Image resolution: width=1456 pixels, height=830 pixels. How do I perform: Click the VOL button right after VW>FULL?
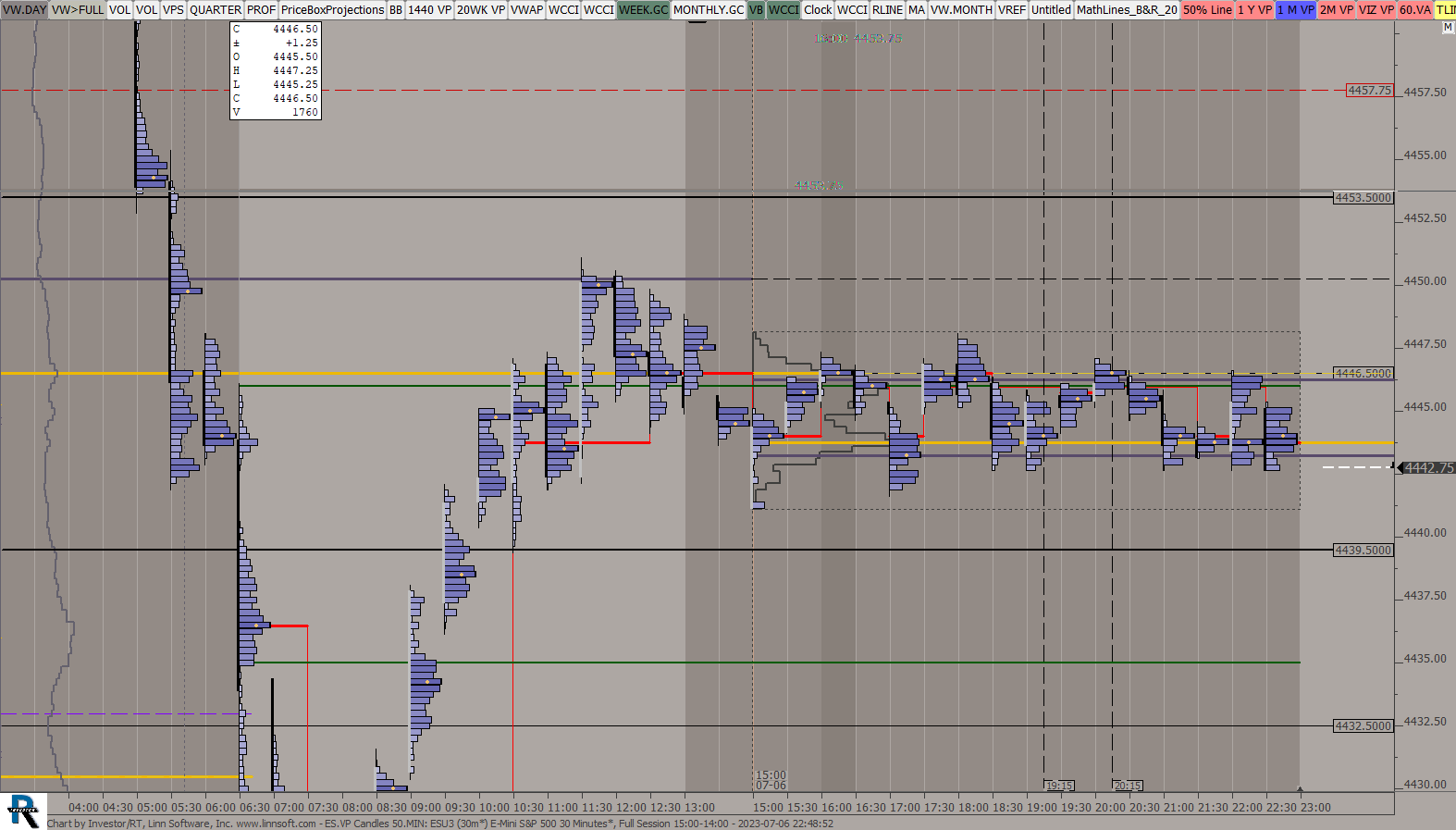(120, 9)
